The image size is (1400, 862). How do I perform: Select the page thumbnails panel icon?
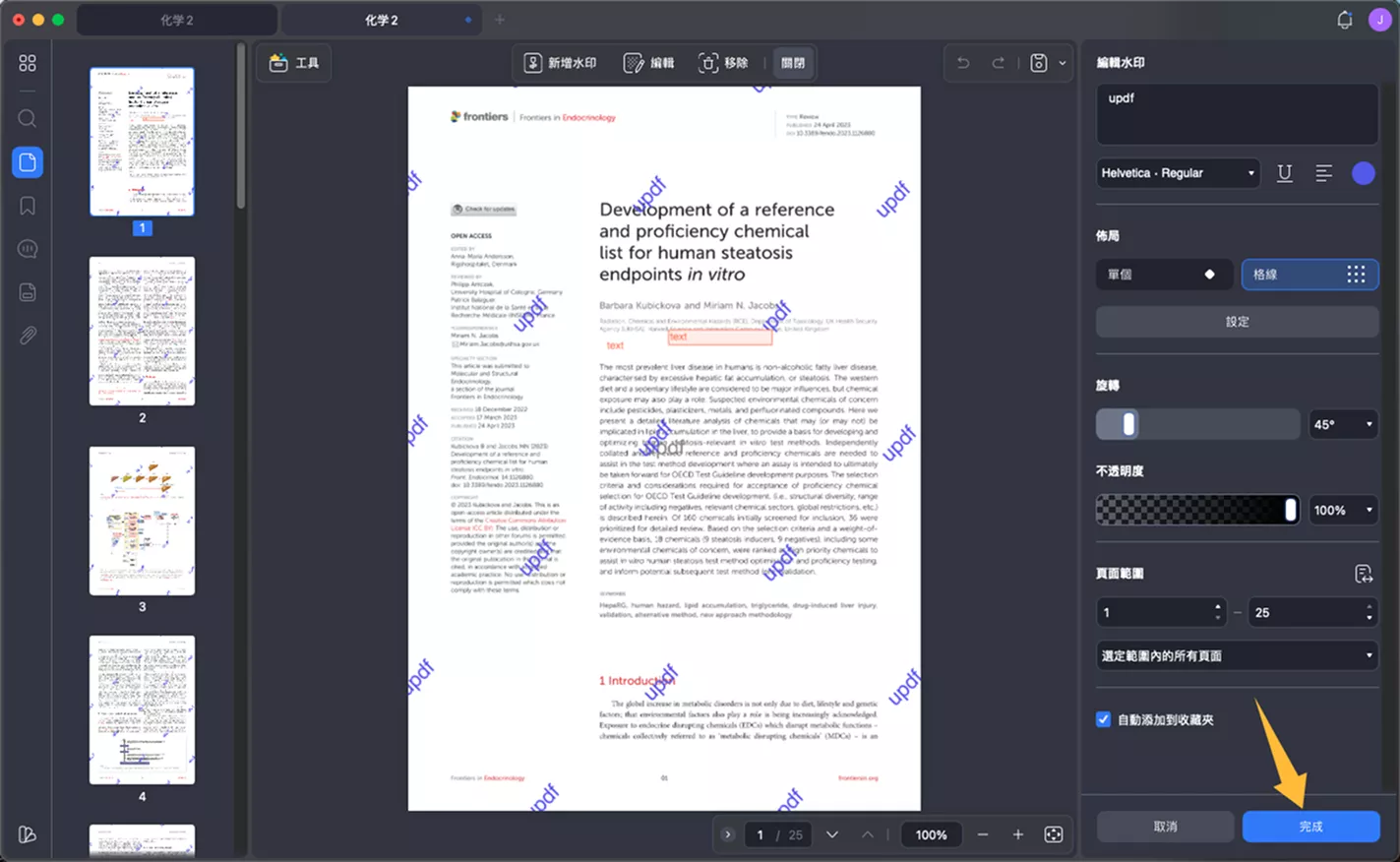[x=28, y=162]
